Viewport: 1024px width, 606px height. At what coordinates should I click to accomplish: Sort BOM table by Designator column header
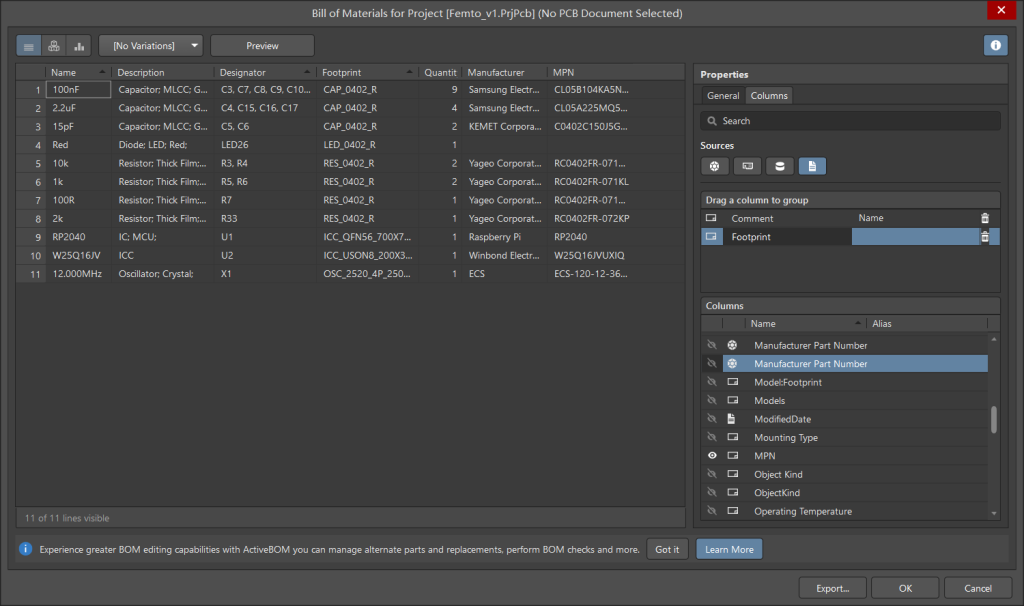(x=264, y=72)
